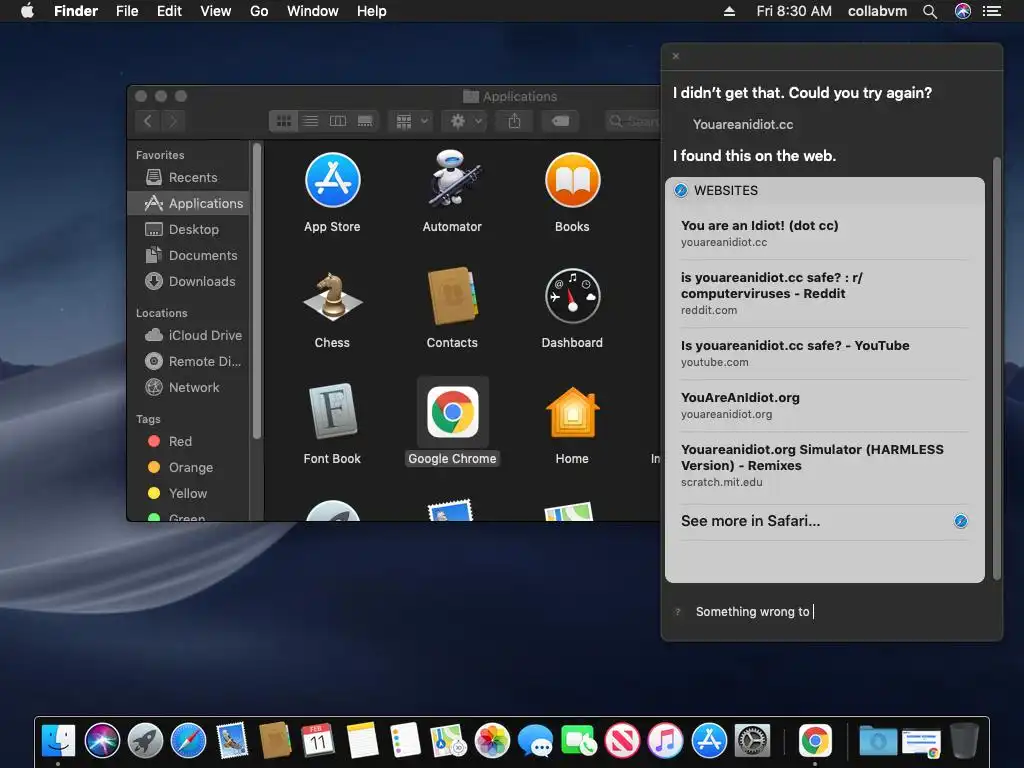
Task: Open System Preferences from the Dock
Action: (x=752, y=741)
